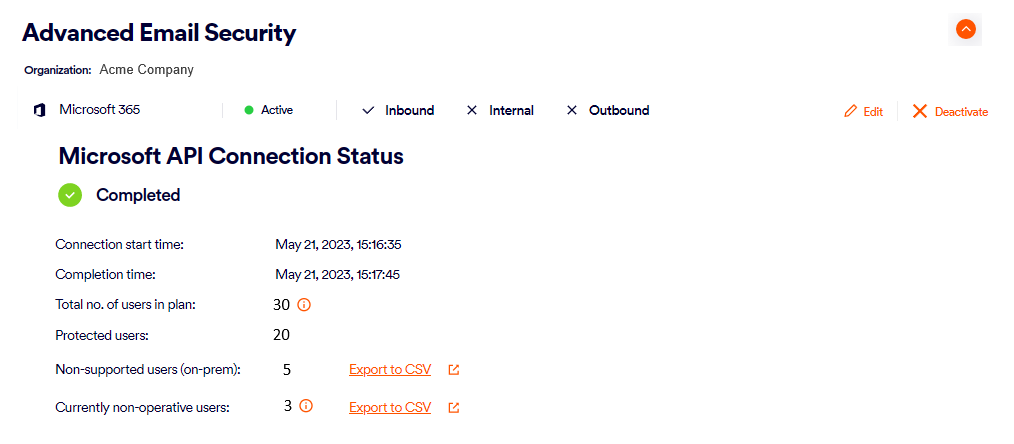Image resolution: width=1014 pixels, height=444 pixels.
Task: Export currently non-operative users to CSV
Action: tap(390, 408)
